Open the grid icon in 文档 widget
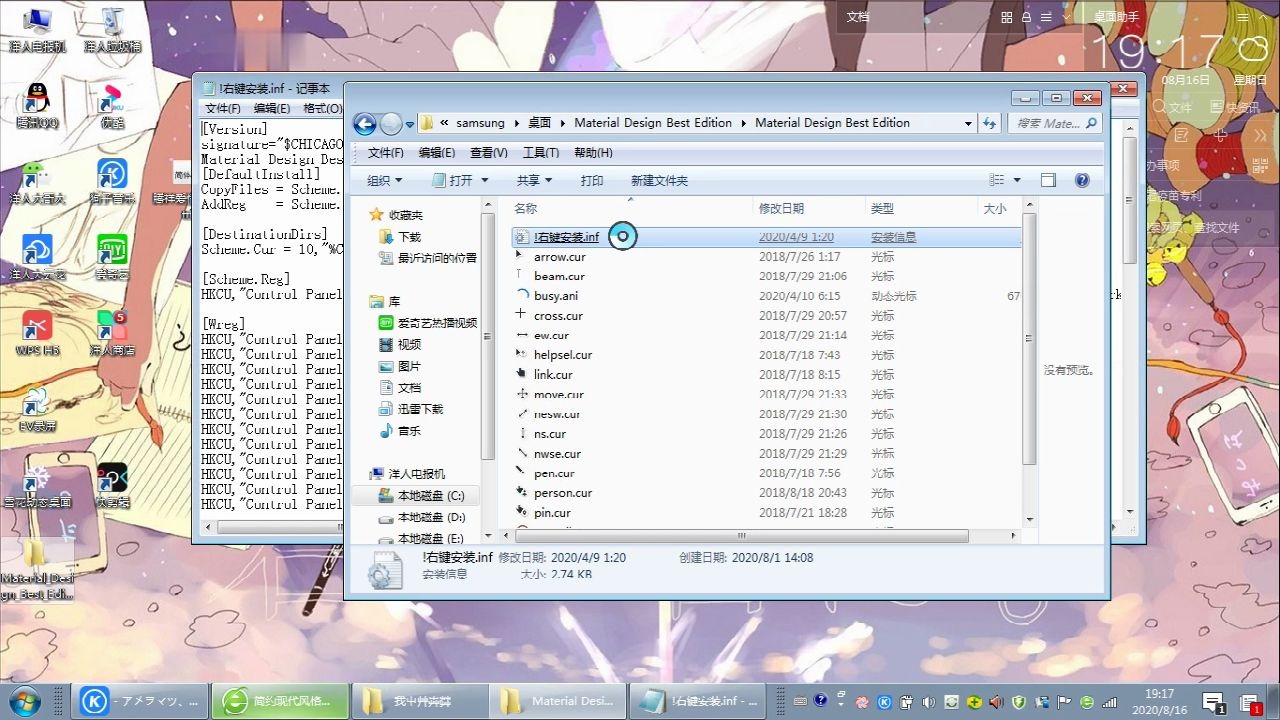Viewport: 1280px width, 720px height. click(1007, 17)
